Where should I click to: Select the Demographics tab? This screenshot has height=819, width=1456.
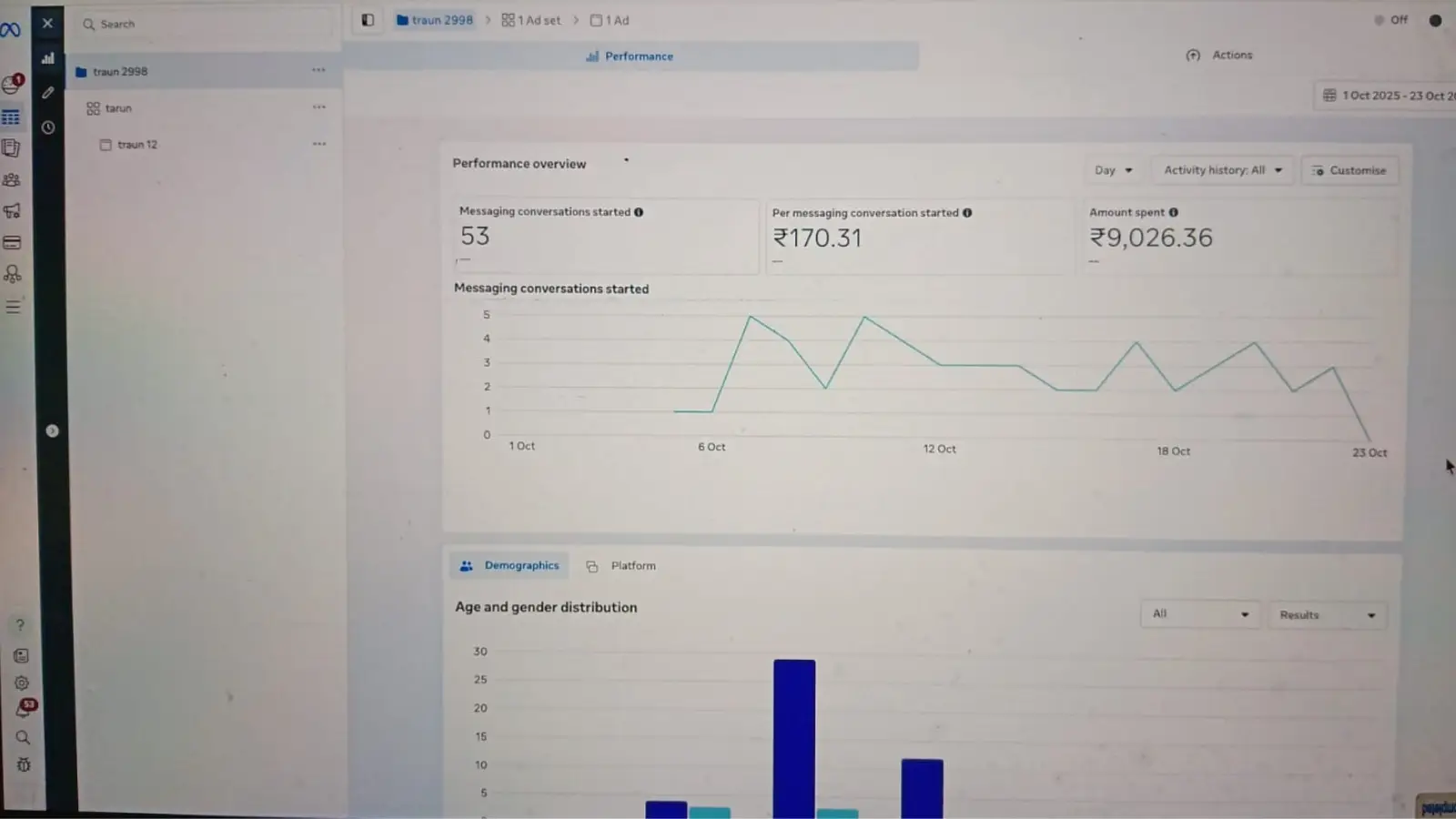(x=510, y=566)
